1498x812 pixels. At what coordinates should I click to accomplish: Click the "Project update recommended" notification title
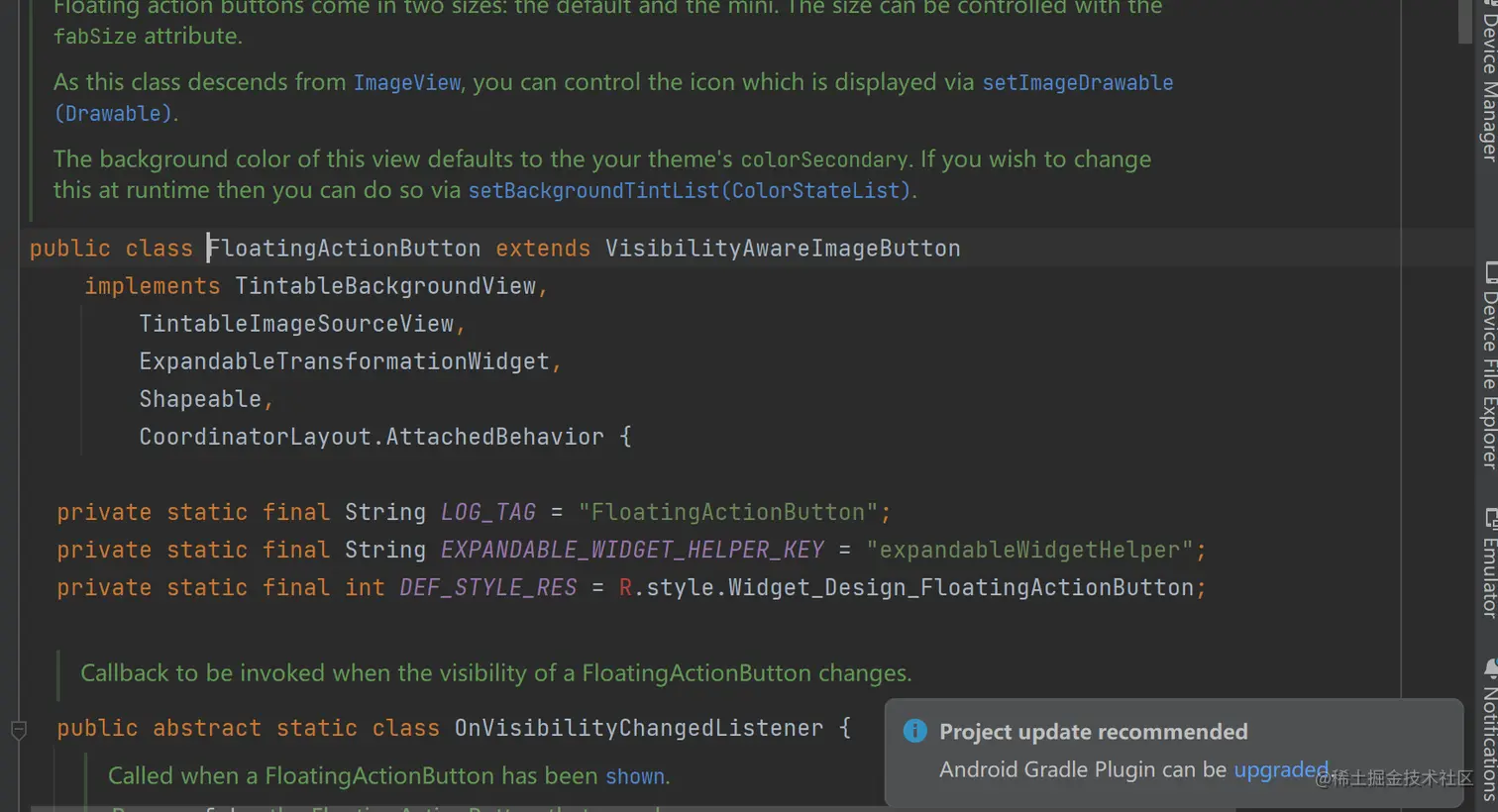tap(1093, 732)
